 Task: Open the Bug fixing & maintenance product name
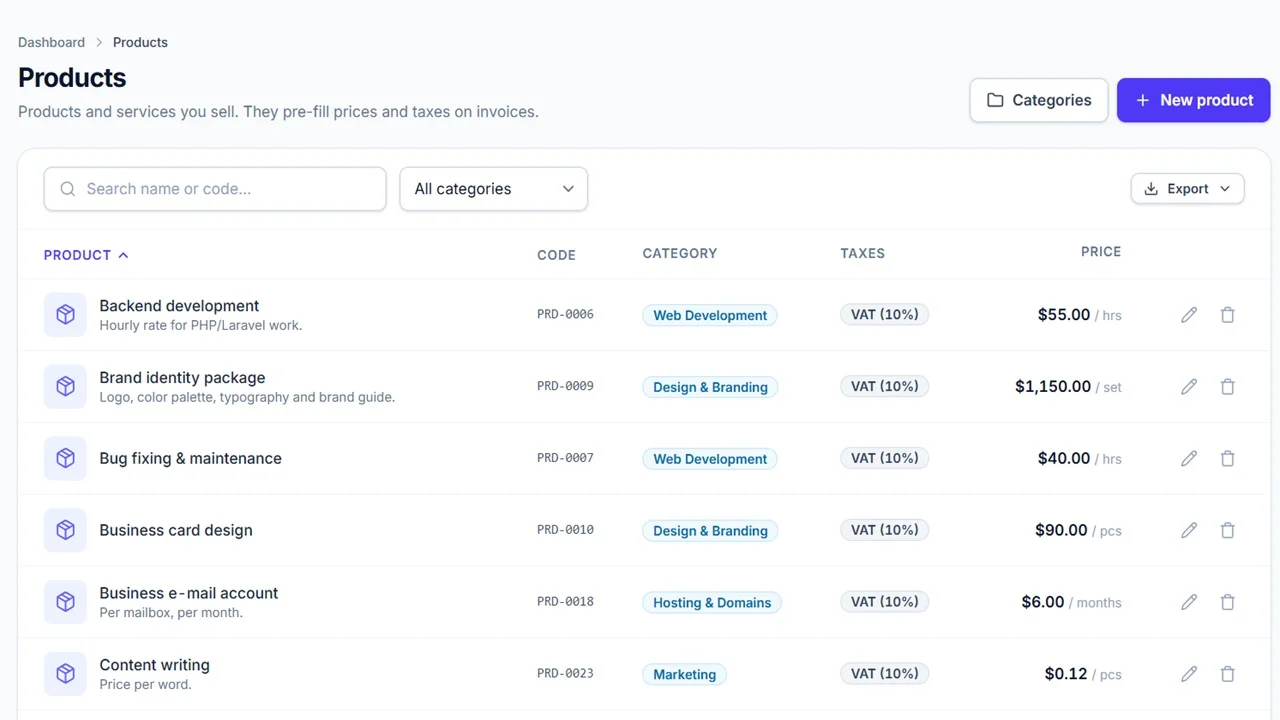click(190, 458)
